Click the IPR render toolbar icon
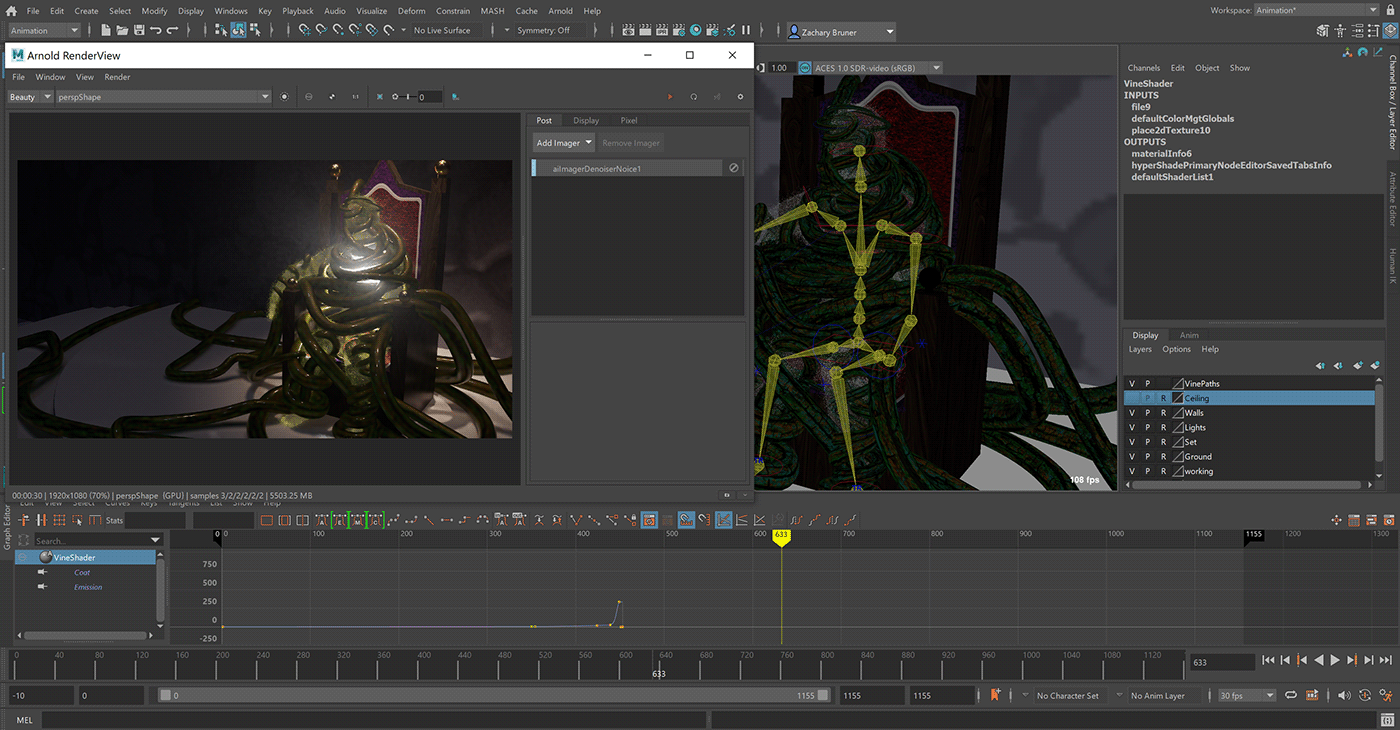This screenshot has height=730, width=1400. 662,30
